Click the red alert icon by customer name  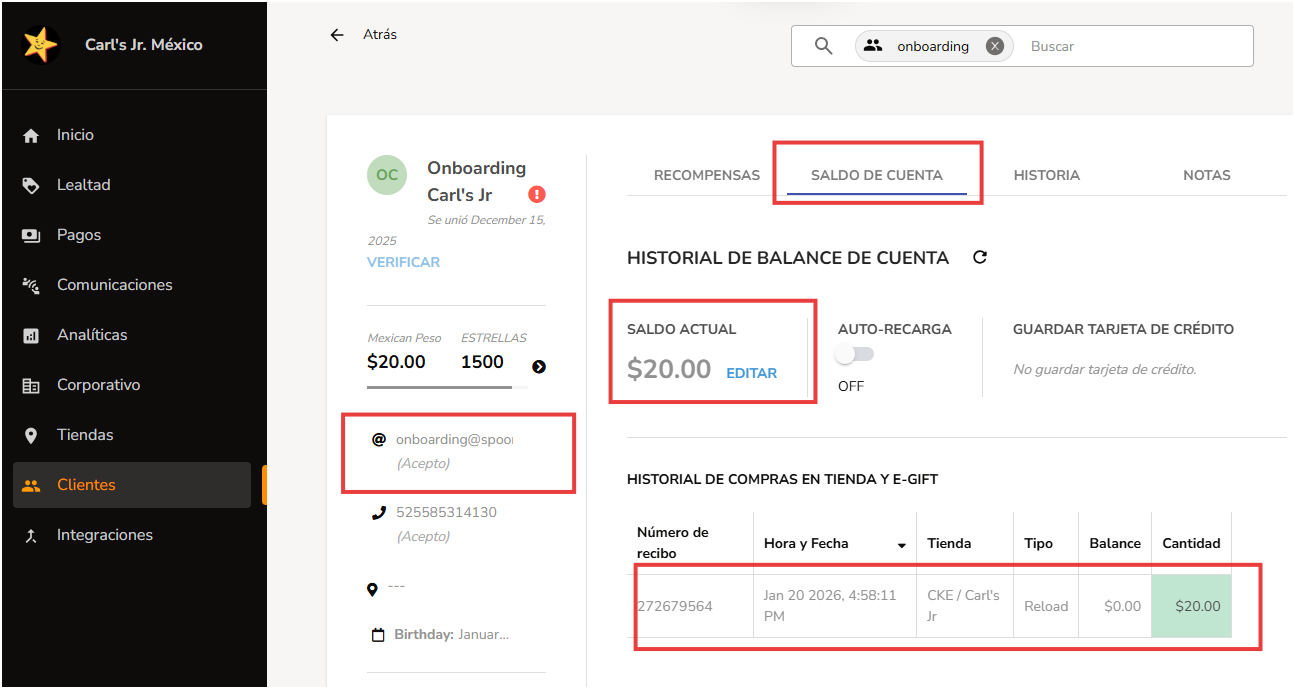click(x=537, y=195)
